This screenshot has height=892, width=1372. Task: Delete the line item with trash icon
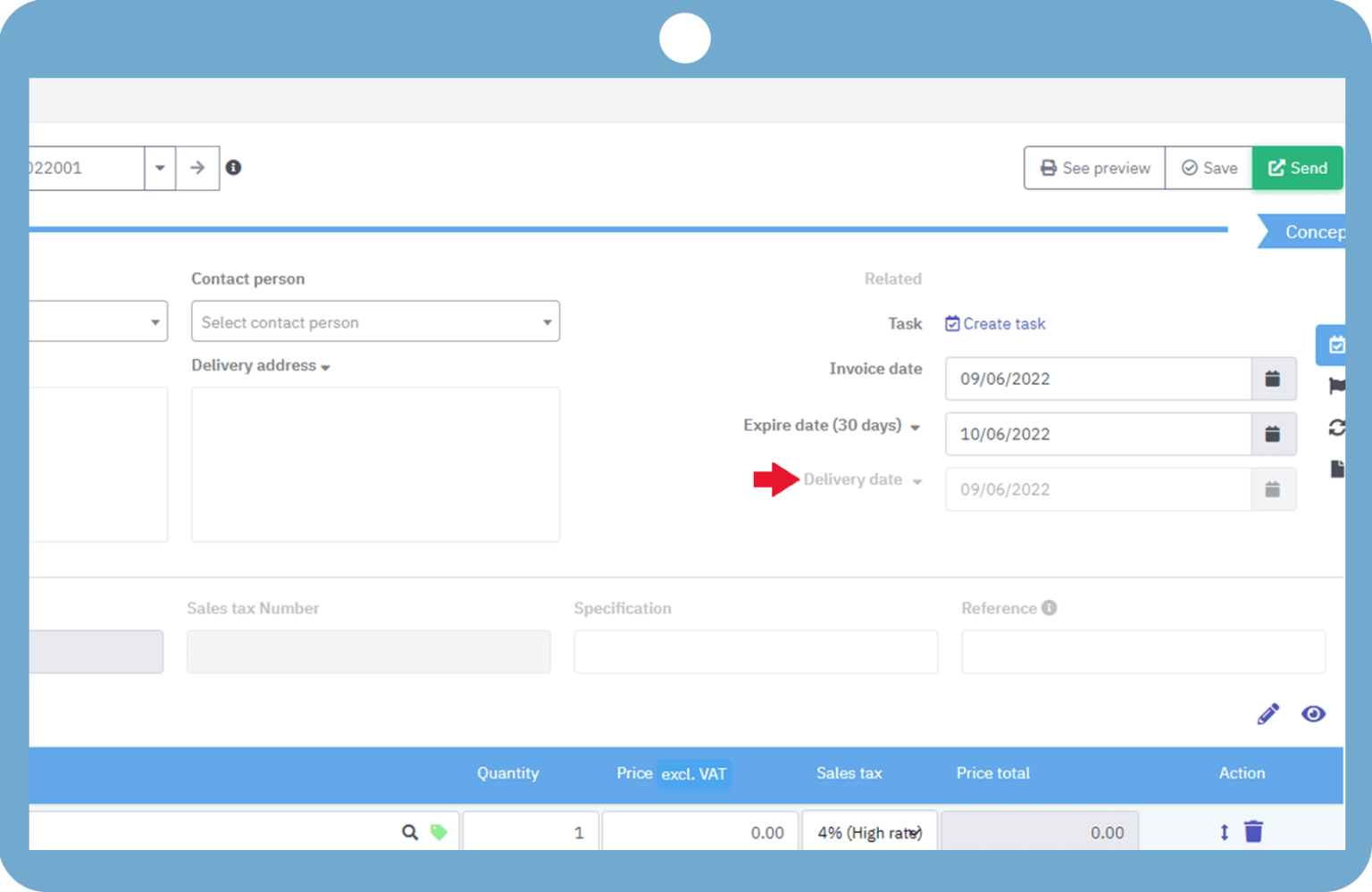point(1254,831)
